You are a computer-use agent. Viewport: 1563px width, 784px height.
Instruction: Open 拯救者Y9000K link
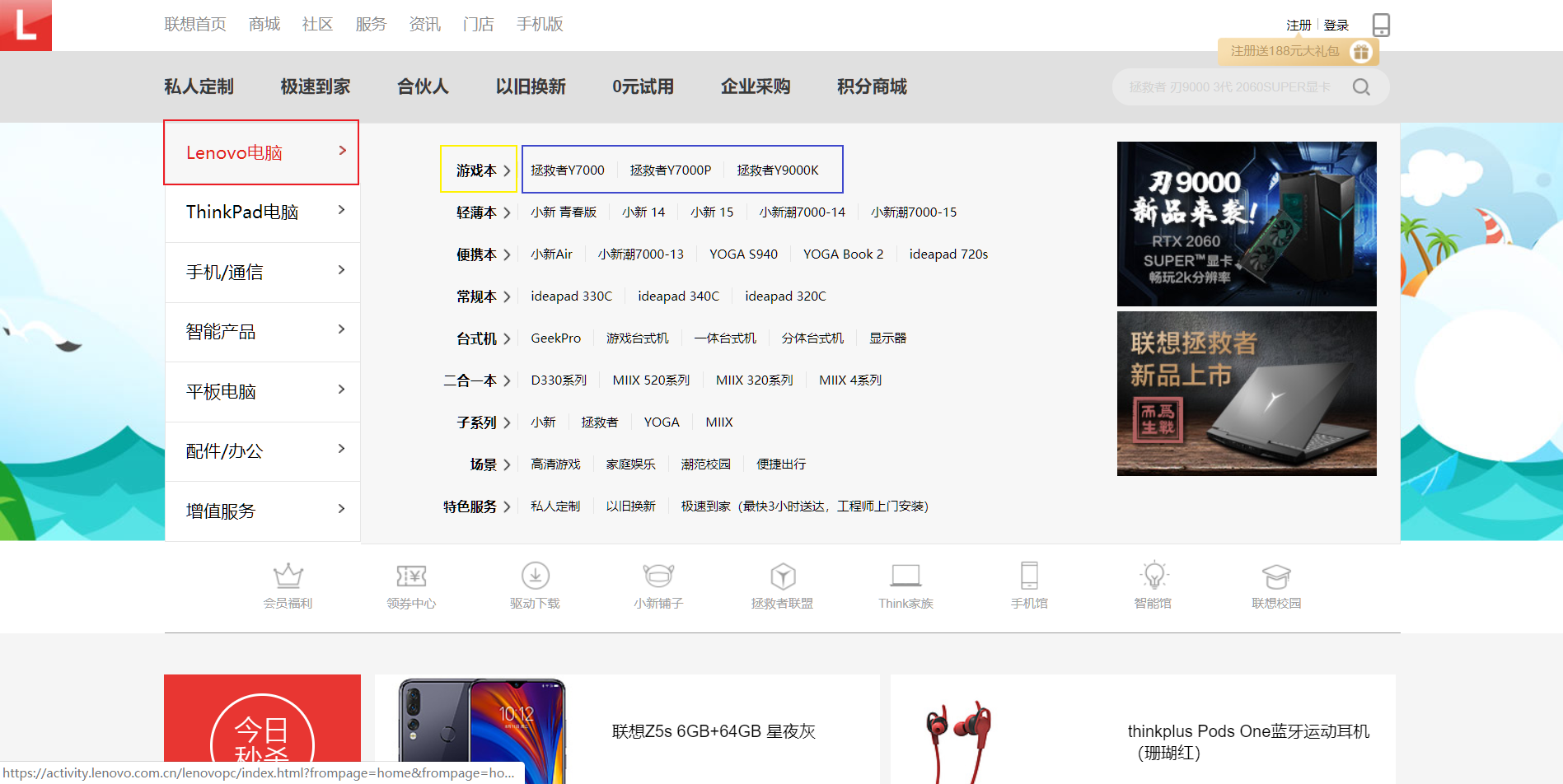(777, 170)
